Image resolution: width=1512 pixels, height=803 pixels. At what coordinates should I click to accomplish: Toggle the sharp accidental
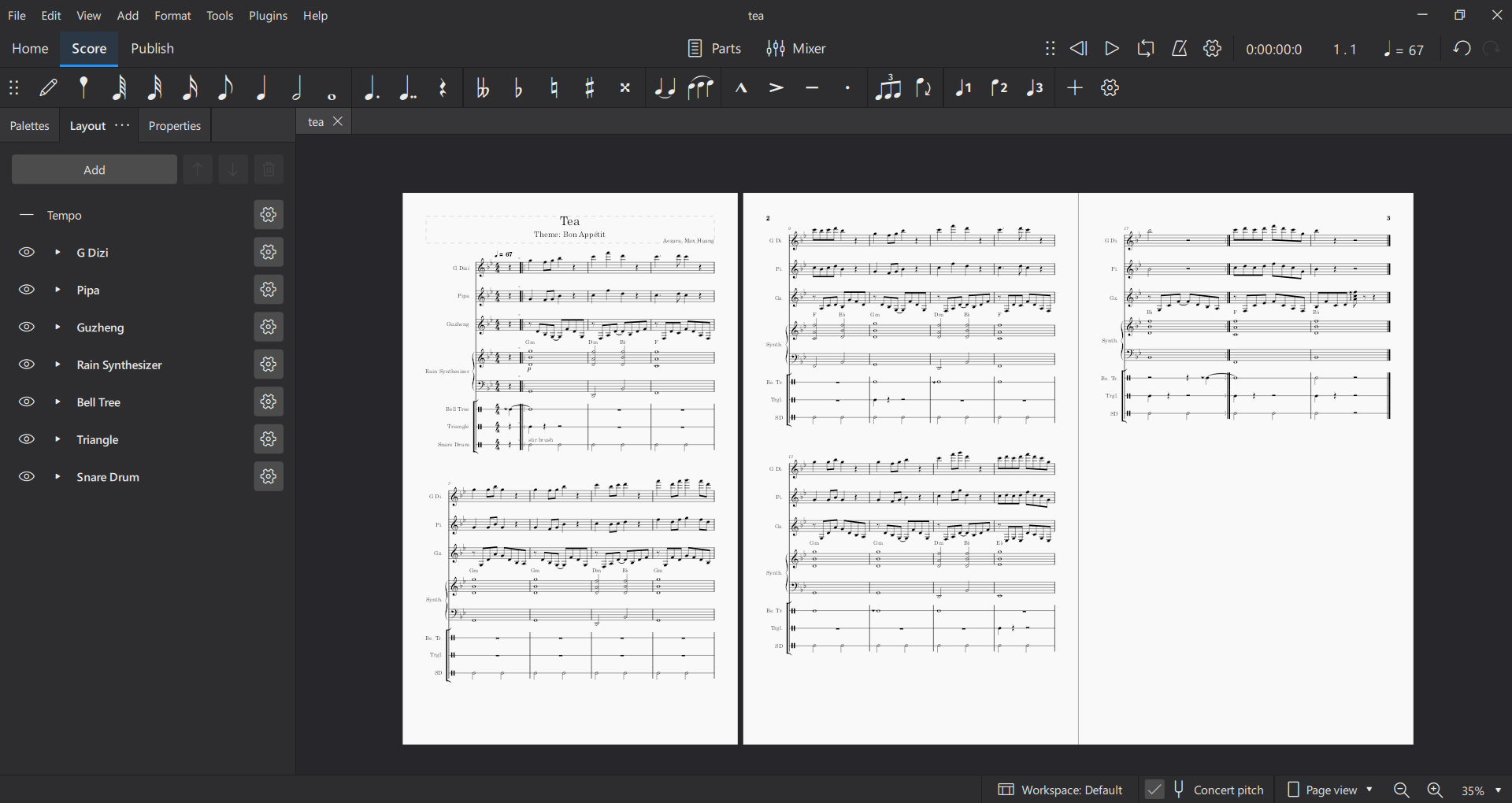click(589, 88)
